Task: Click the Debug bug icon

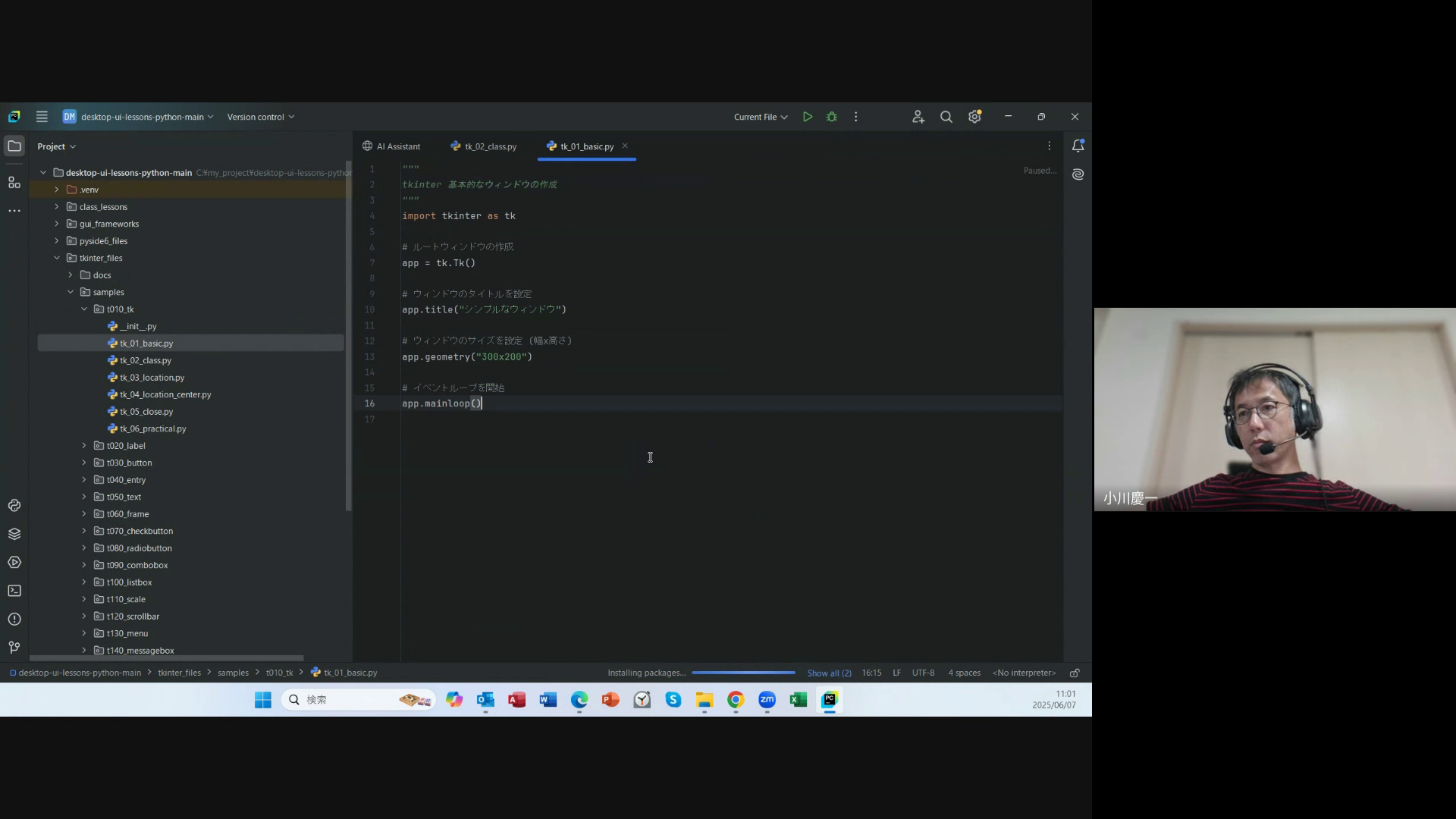Action: (832, 117)
